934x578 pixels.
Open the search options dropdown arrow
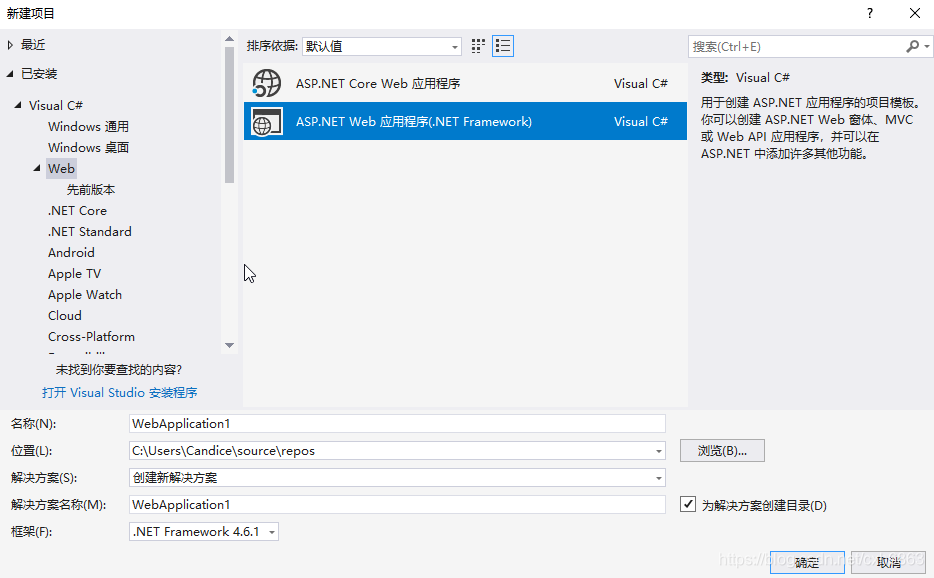coord(927,46)
